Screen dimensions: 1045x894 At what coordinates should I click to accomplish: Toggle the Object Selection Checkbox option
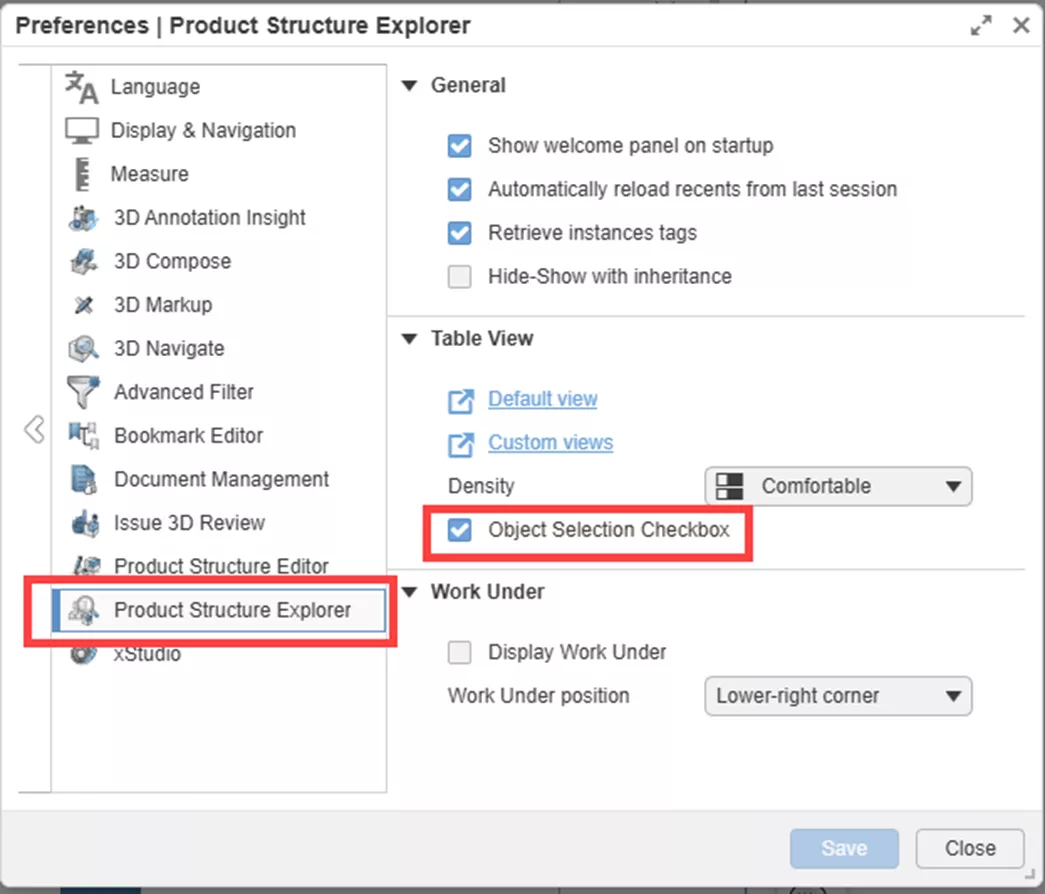[x=460, y=530]
